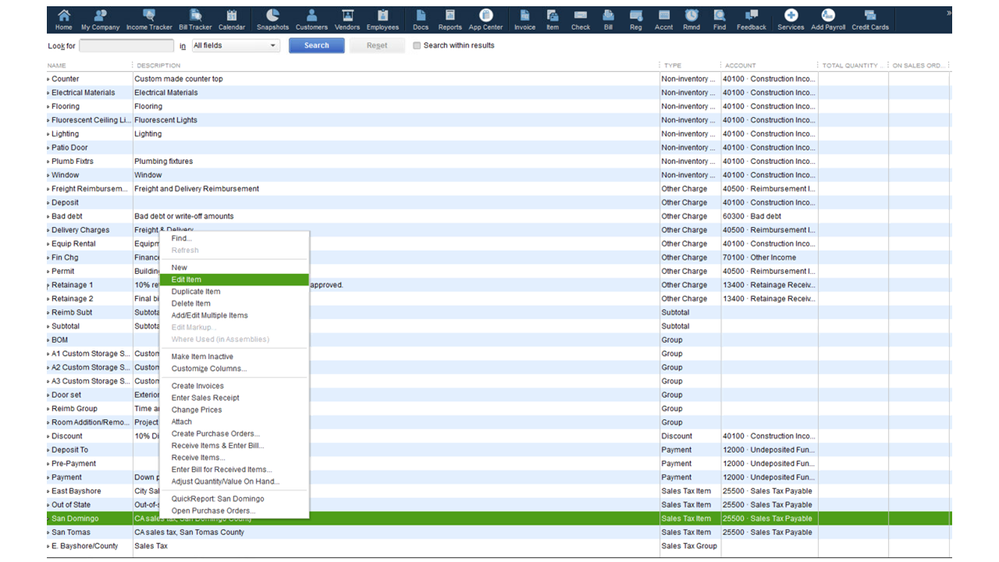Image resolution: width=999 pixels, height=562 pixels.
Task: Click the Invoice toolbar icon
Action: [524, 20]
